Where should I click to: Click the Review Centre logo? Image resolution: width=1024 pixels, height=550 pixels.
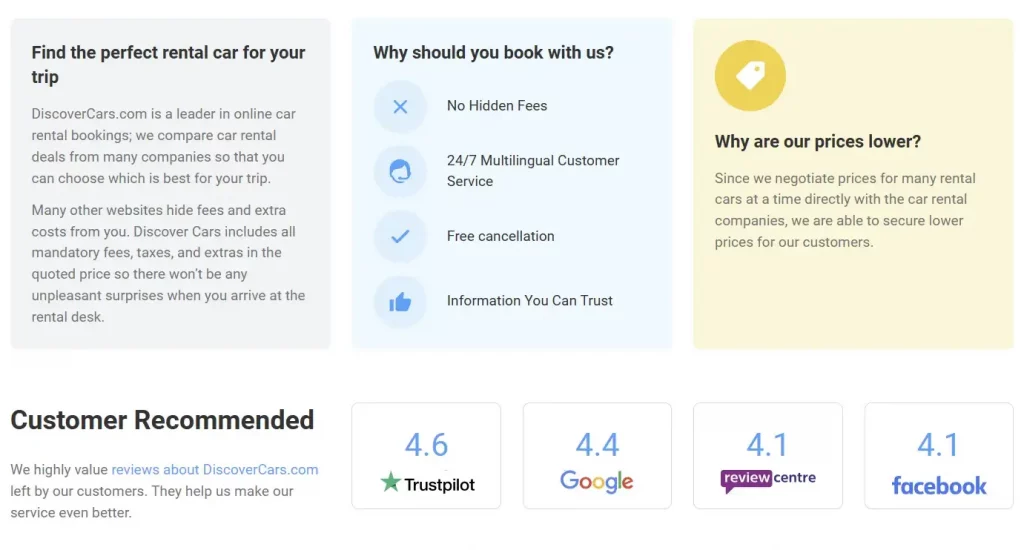coord(768,480)
